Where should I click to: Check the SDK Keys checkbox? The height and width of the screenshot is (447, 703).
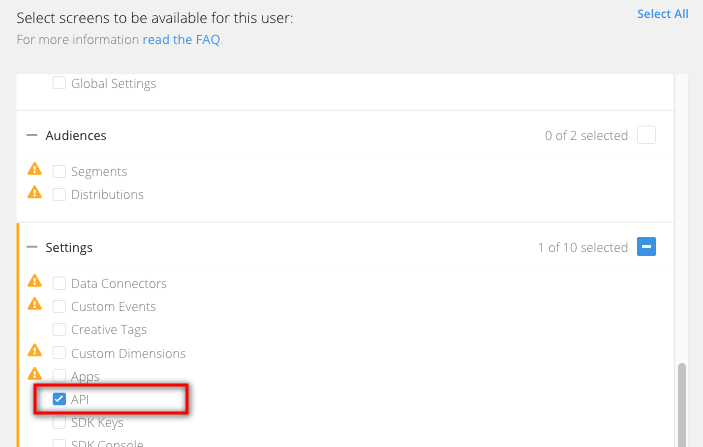(59, 423)
